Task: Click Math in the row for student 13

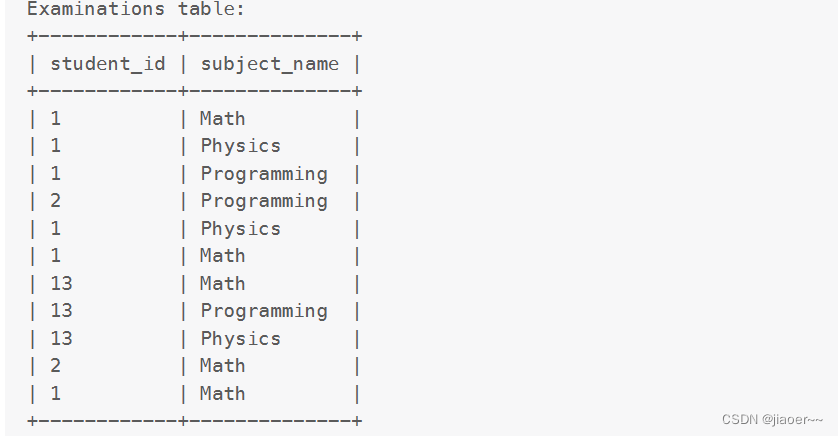Action: tap(223, 284)
